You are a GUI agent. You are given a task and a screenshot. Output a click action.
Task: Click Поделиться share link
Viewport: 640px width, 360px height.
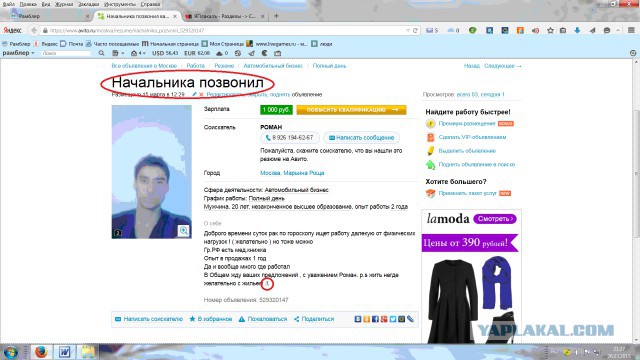pyautogui.click(x=314, y=319)
